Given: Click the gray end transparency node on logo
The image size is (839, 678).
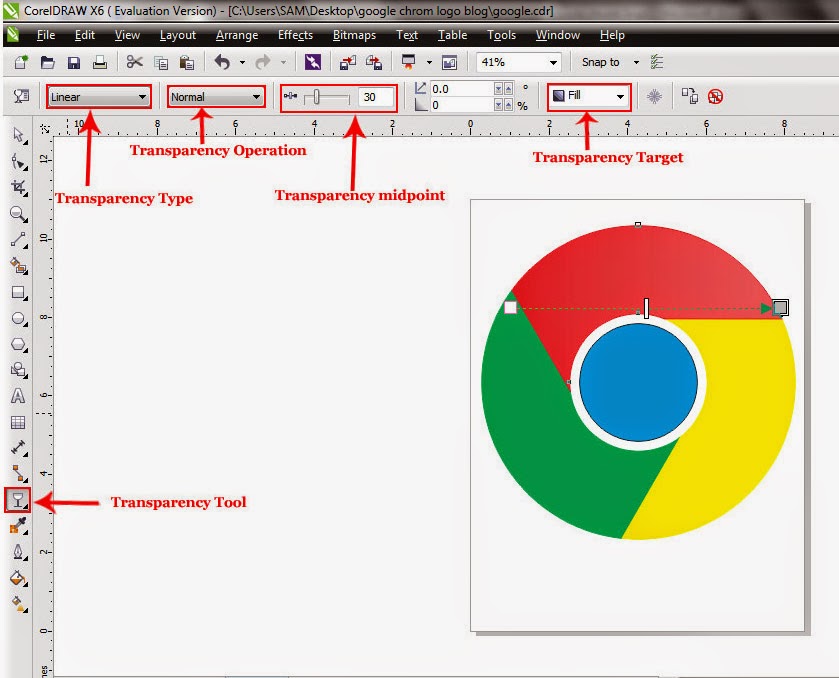Looking at the screenshot, I should 781,307.
